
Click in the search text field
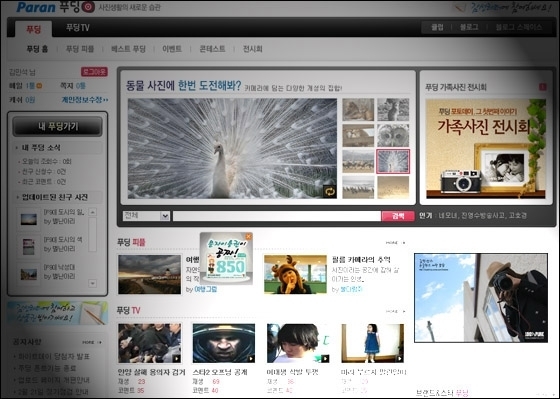pos(277,216)
